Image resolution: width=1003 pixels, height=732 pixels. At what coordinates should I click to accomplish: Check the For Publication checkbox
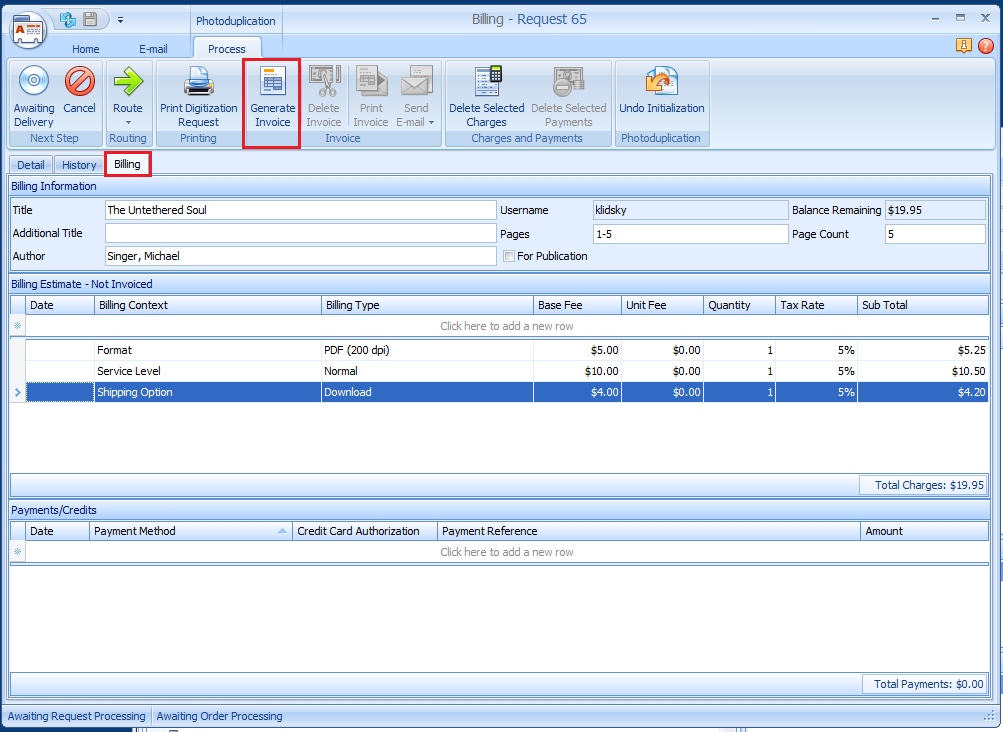(x=509, y=256)
